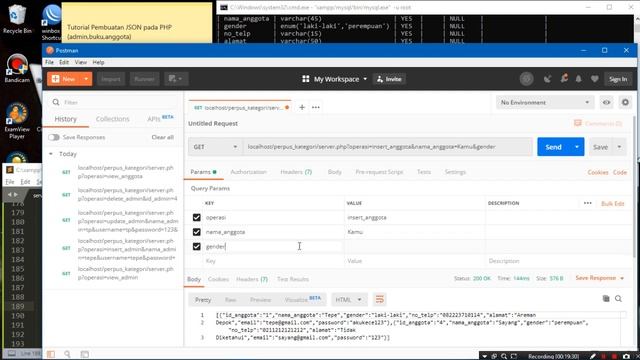Click the gender parameter Value field
Image resolution: width=640 pixels, height=360 pixels.
[x=414, y=247]
